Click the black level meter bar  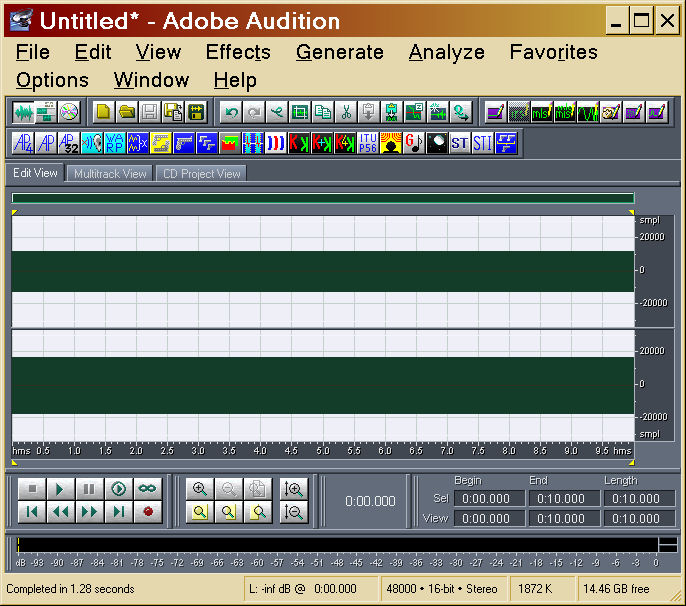tap(337, 545)
